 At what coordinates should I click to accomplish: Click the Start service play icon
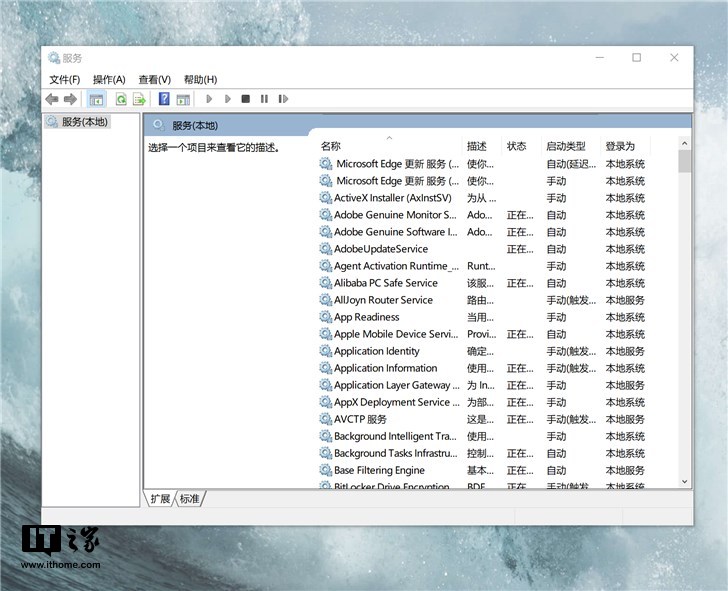pos(209,99)
